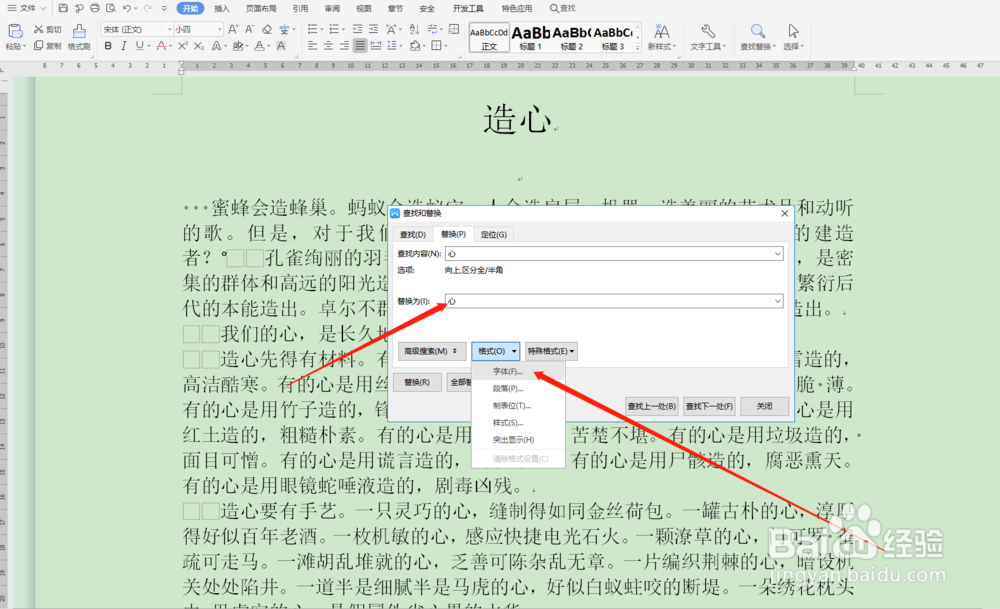Select the Format Painter (格式刷) tool

[79, 37]
